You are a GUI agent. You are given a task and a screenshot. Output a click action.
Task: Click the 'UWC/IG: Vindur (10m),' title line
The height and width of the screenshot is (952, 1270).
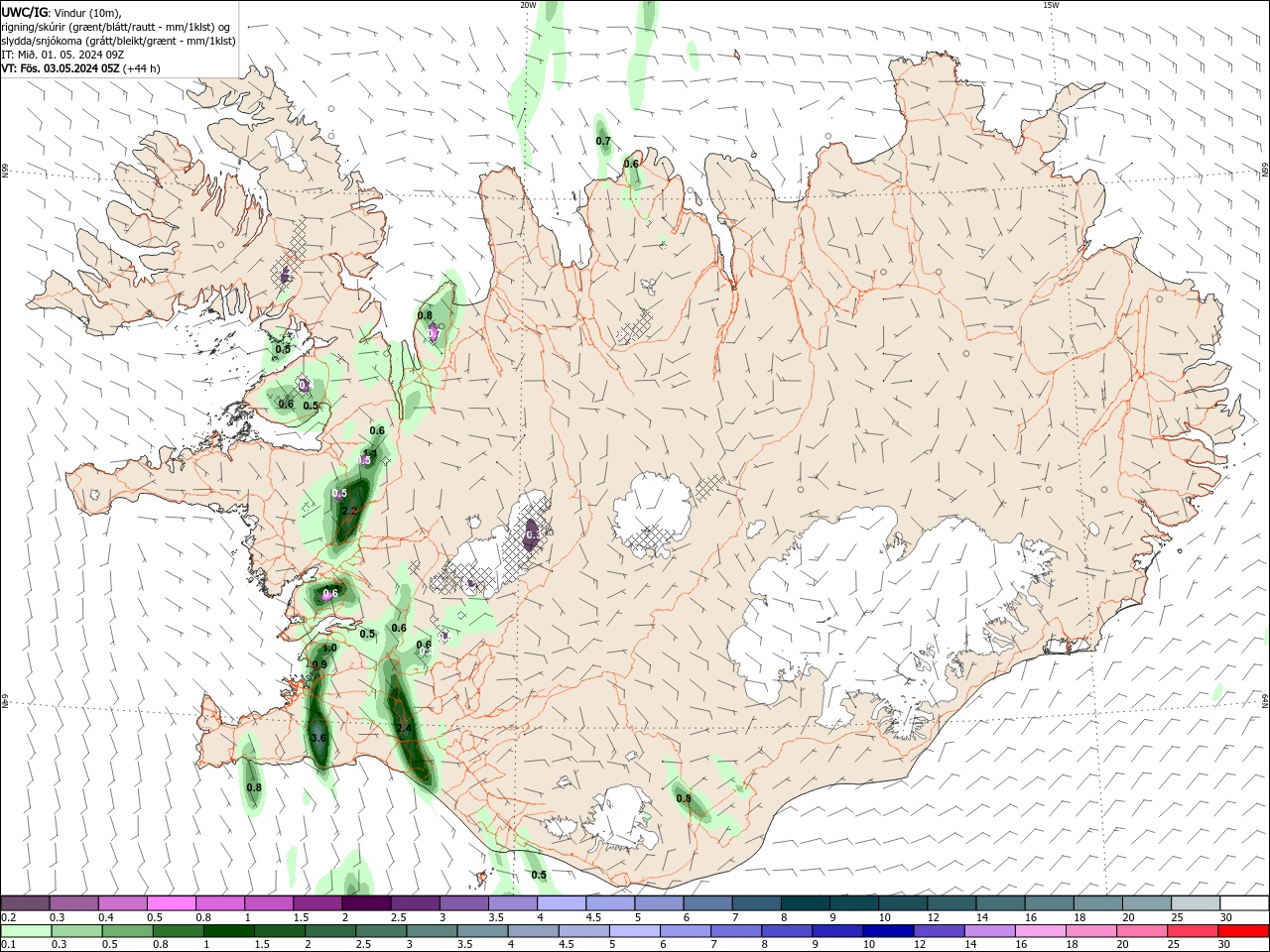click(63, 12)
